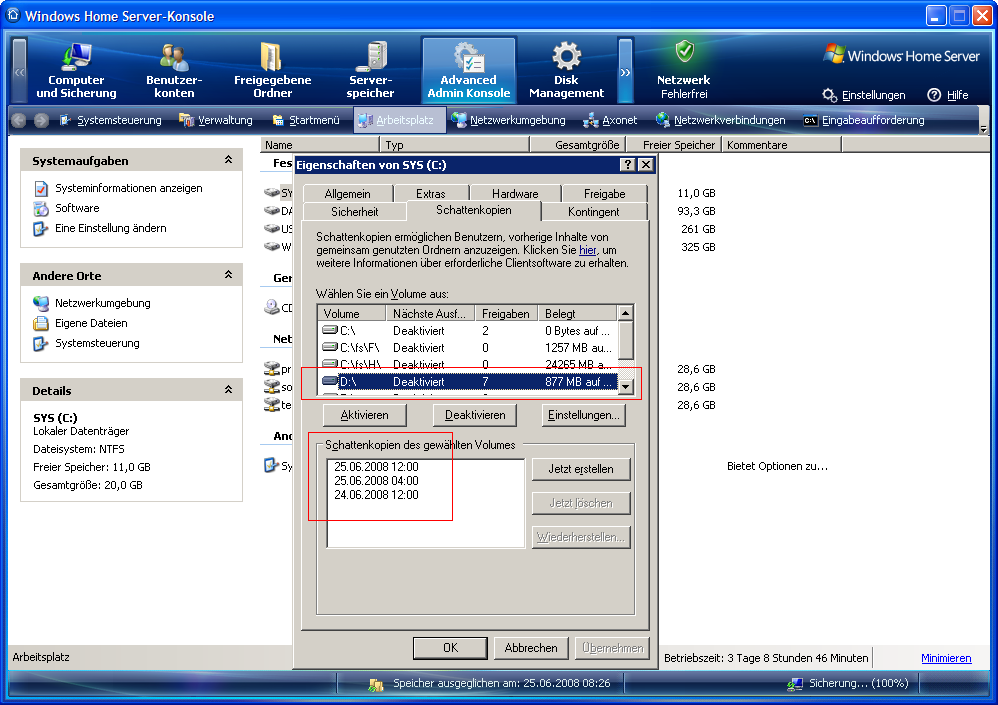Follow the 'hier' hyperlink
This screenshot has height=705, width=998.
(x=587, y=250)
